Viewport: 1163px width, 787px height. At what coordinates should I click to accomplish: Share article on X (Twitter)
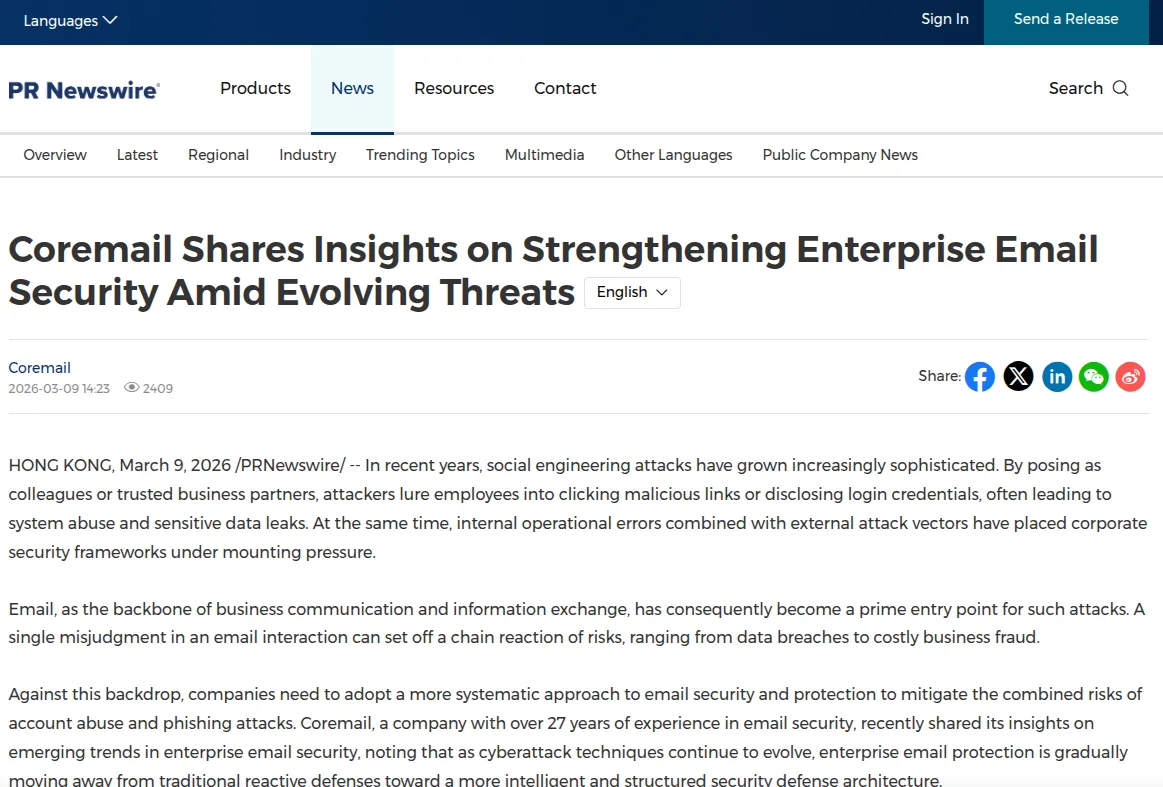(1018, 376)
